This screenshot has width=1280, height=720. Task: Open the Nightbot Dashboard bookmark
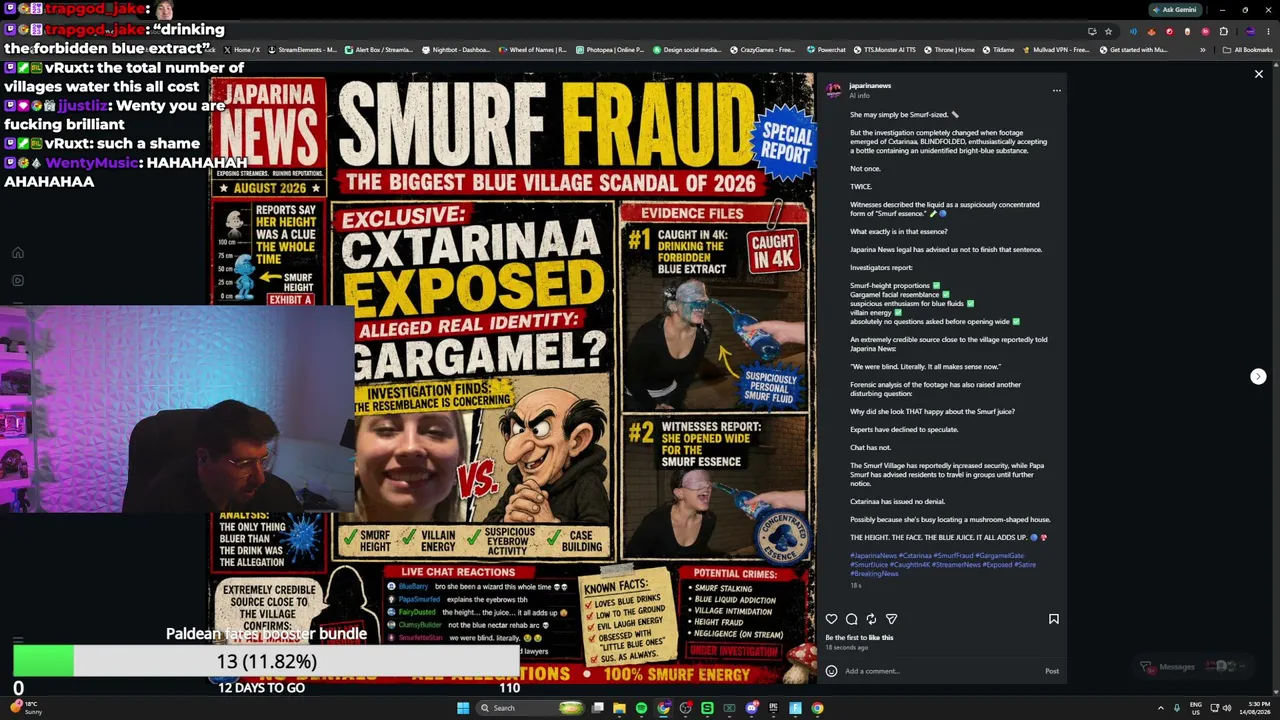click(455, 50)
